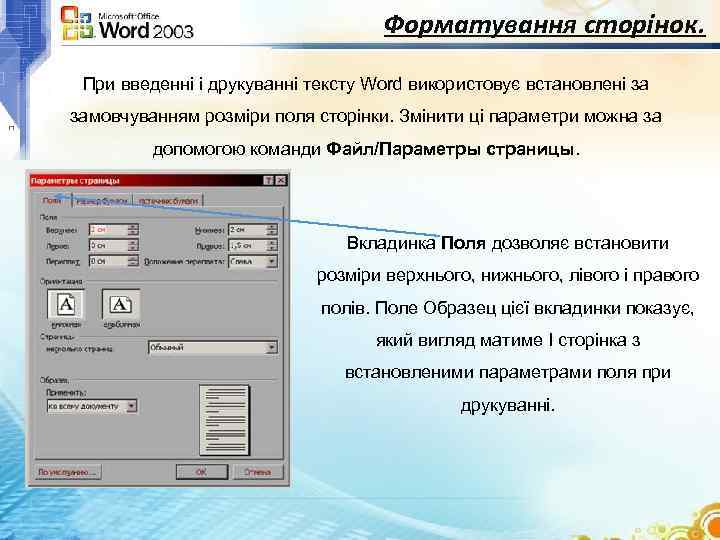Click the Отмена button

(x=258, y=472)
